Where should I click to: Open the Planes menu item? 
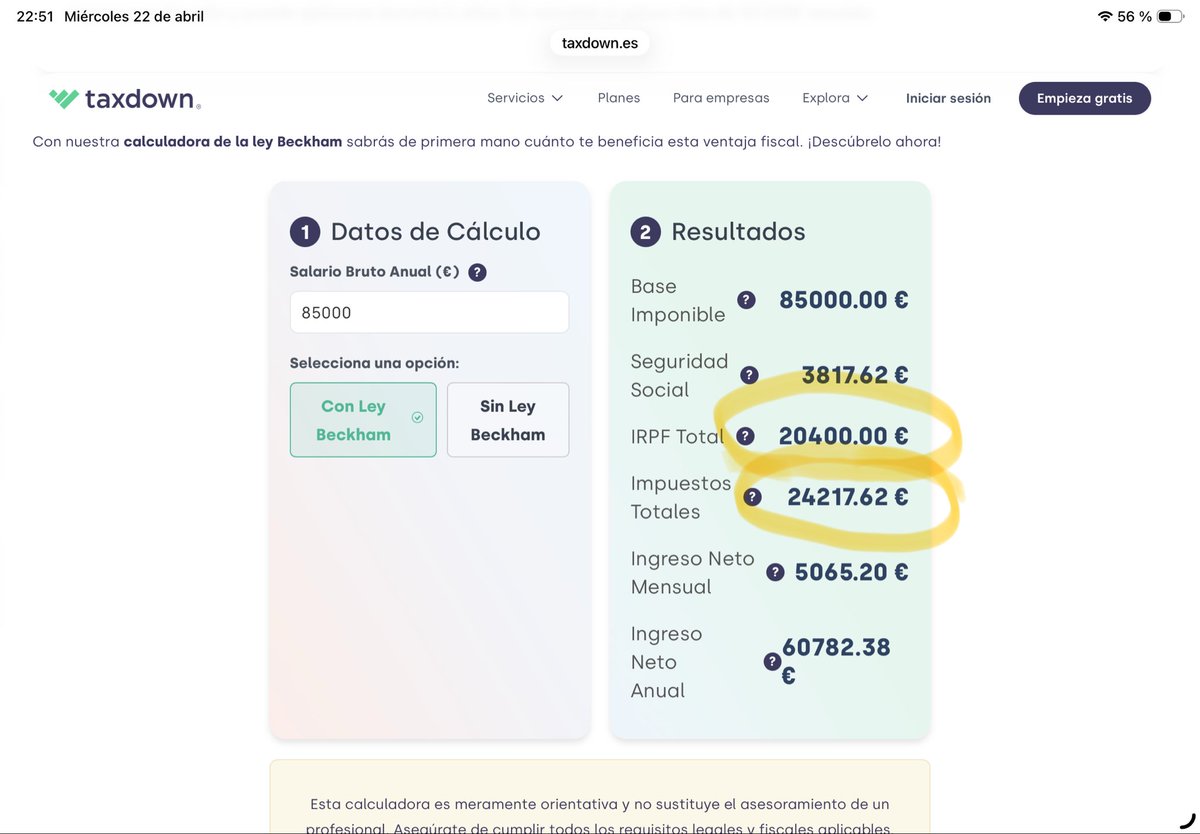619,98
